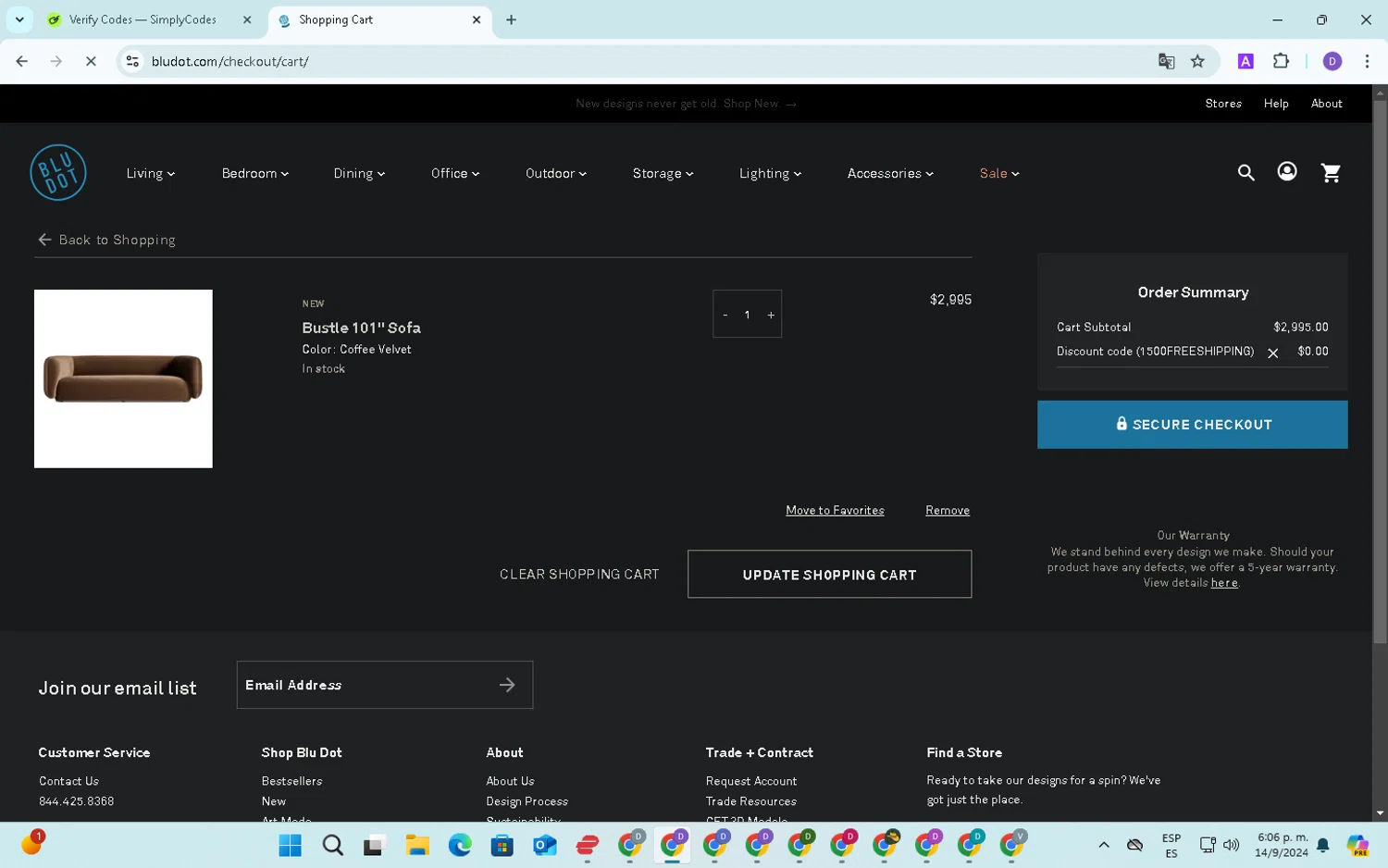
Task: Open the Stores link
Action: click(1222, 104)
